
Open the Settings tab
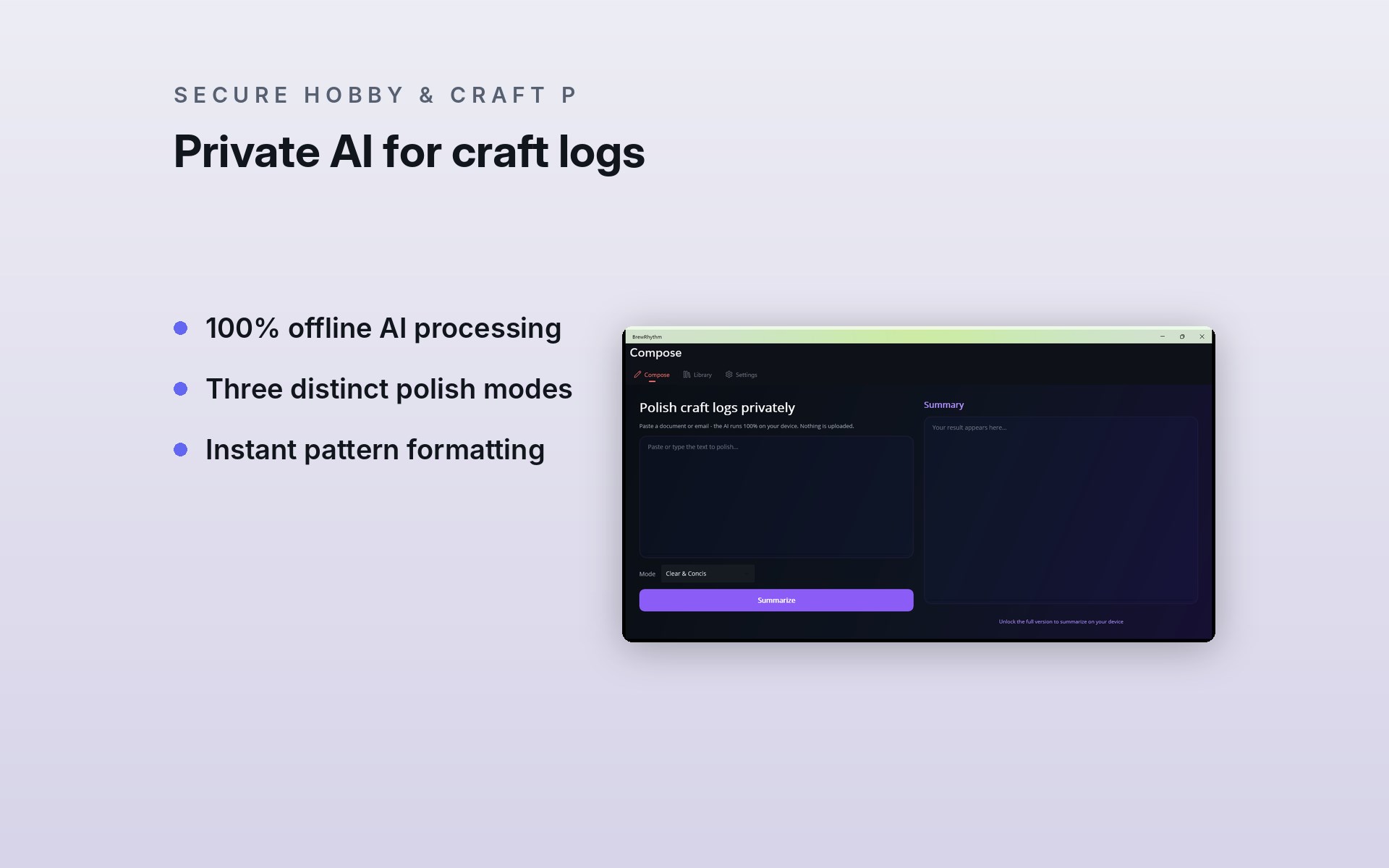pyautogui.click(x=741, y=375)
